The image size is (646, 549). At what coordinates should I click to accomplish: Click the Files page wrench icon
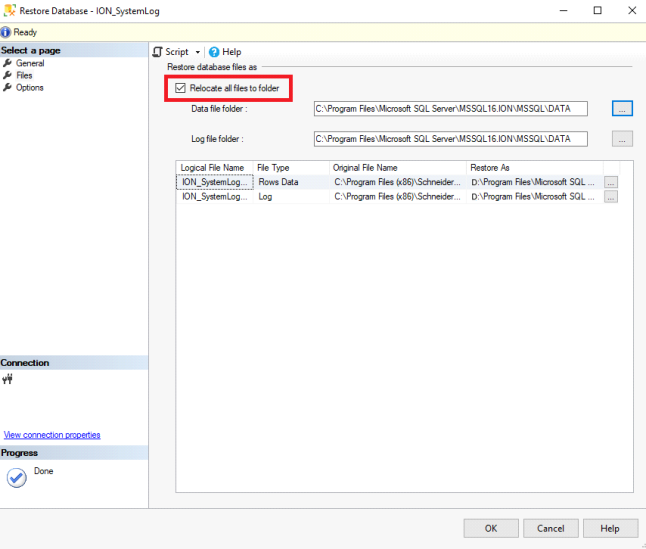point(7,75)
